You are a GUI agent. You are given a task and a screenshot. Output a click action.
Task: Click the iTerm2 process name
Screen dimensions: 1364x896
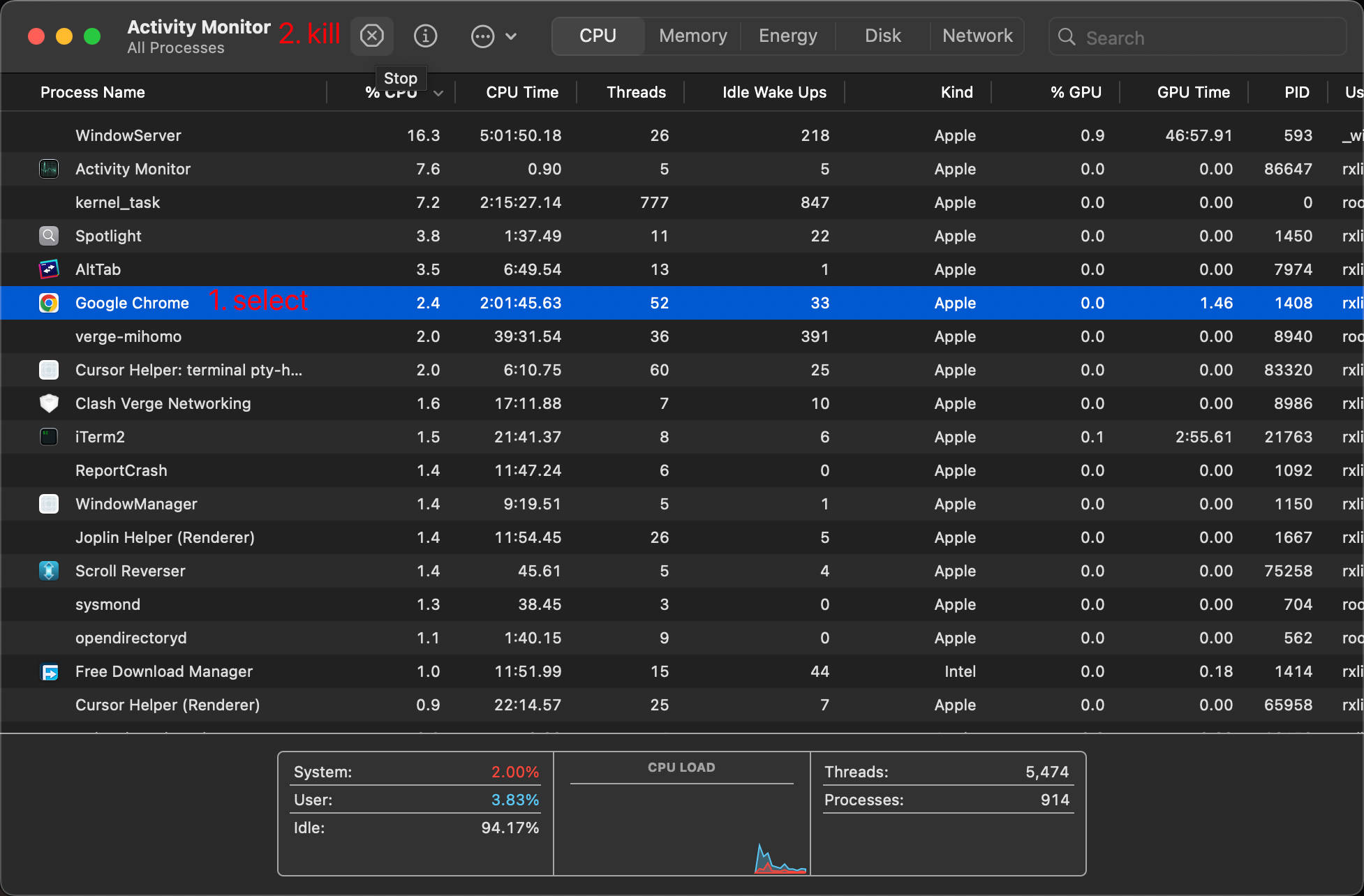point(100,437)
